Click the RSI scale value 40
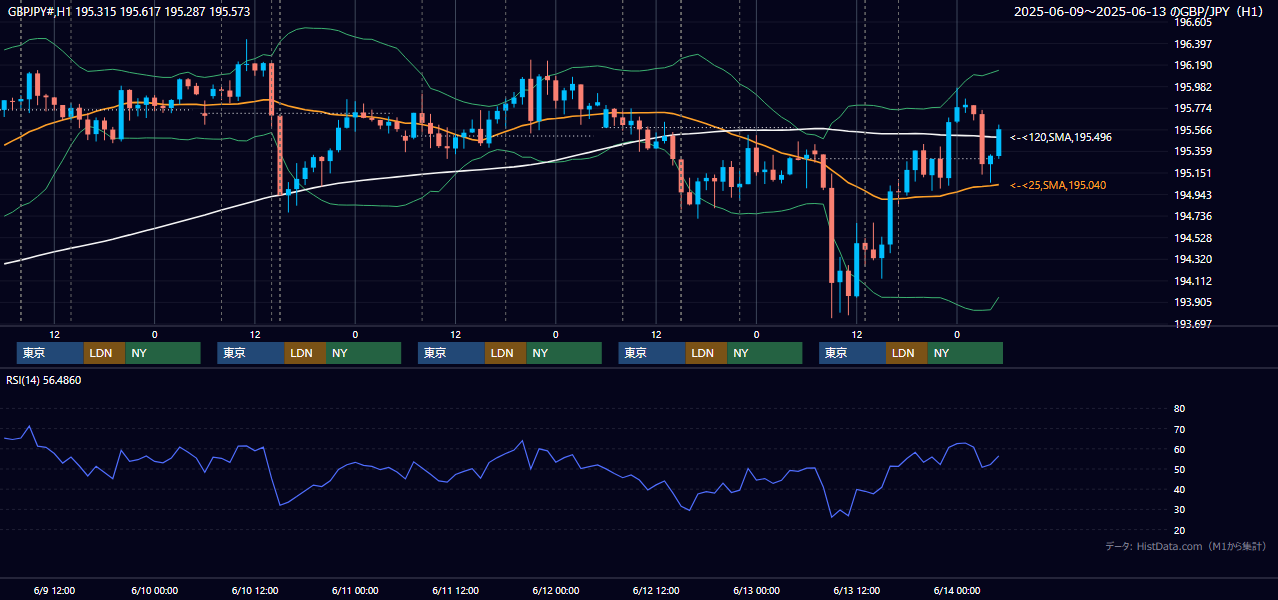The height and width of the screenshot is (600, 1278). (1179, 489)
